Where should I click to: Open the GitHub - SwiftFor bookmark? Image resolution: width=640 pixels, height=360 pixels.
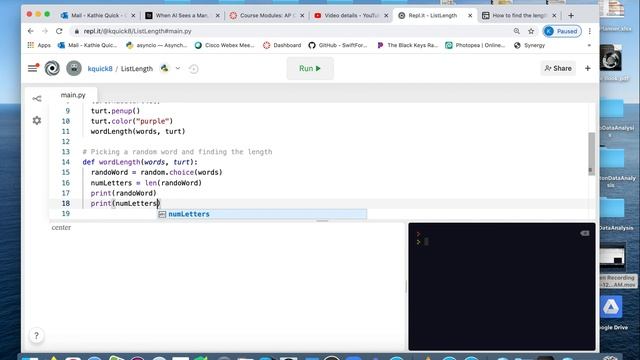pos(338,45)
